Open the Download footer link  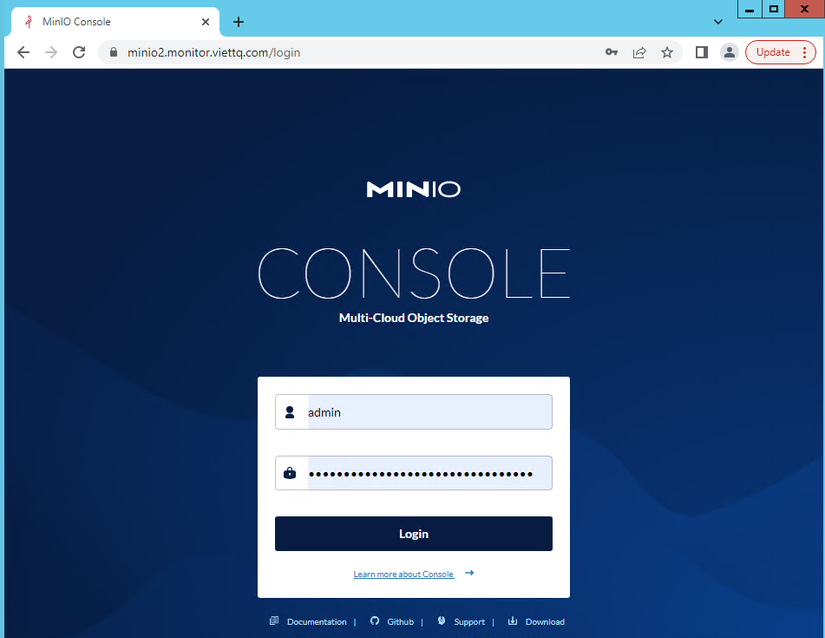(545, 622)
